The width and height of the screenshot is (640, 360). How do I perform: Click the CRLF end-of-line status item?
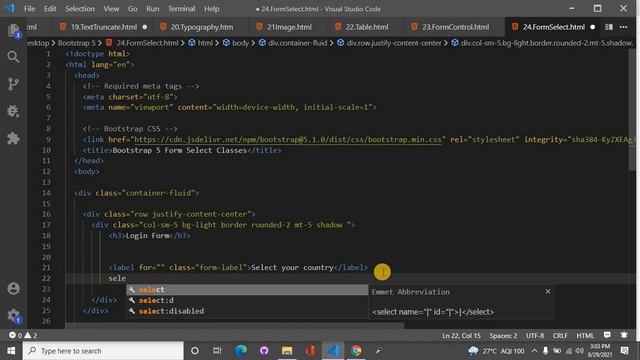560,336
